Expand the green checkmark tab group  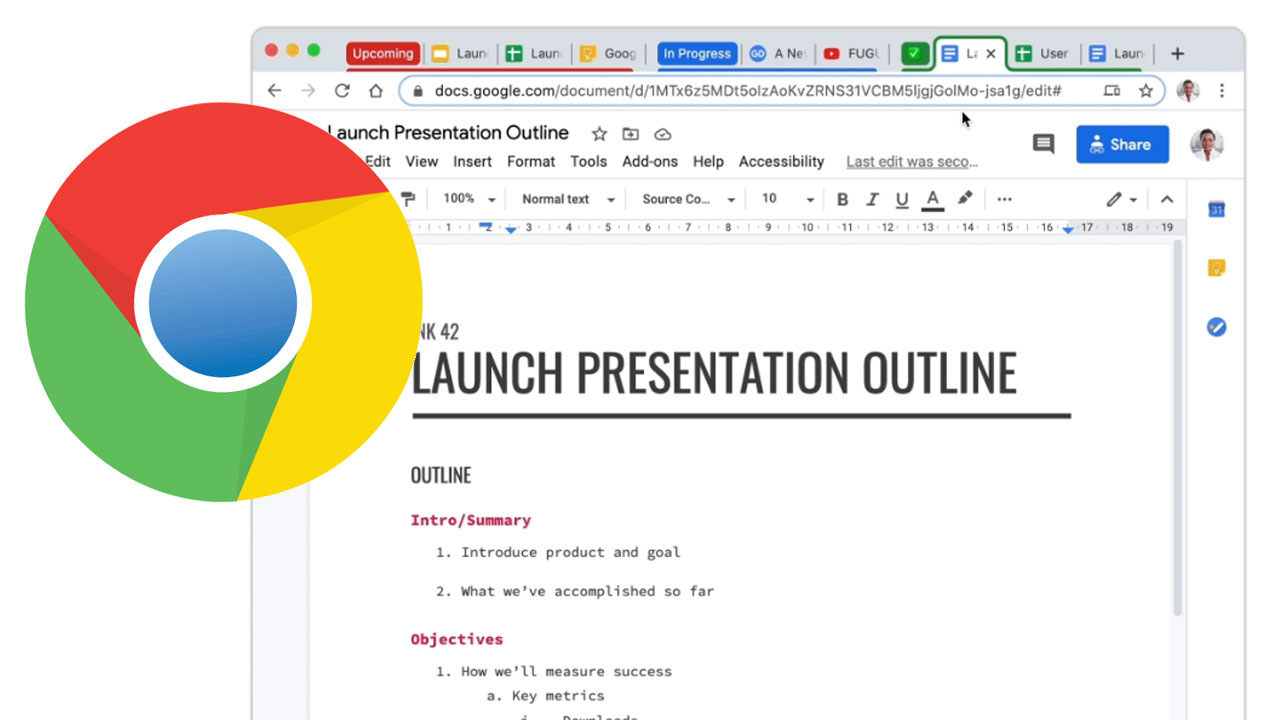(x=914, y=54)
